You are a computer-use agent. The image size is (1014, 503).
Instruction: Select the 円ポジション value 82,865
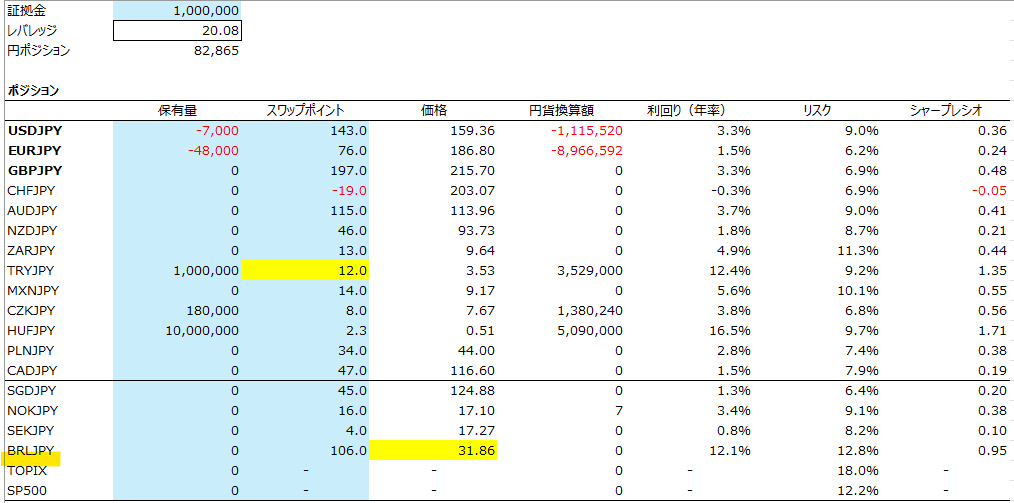click(177, 51)
